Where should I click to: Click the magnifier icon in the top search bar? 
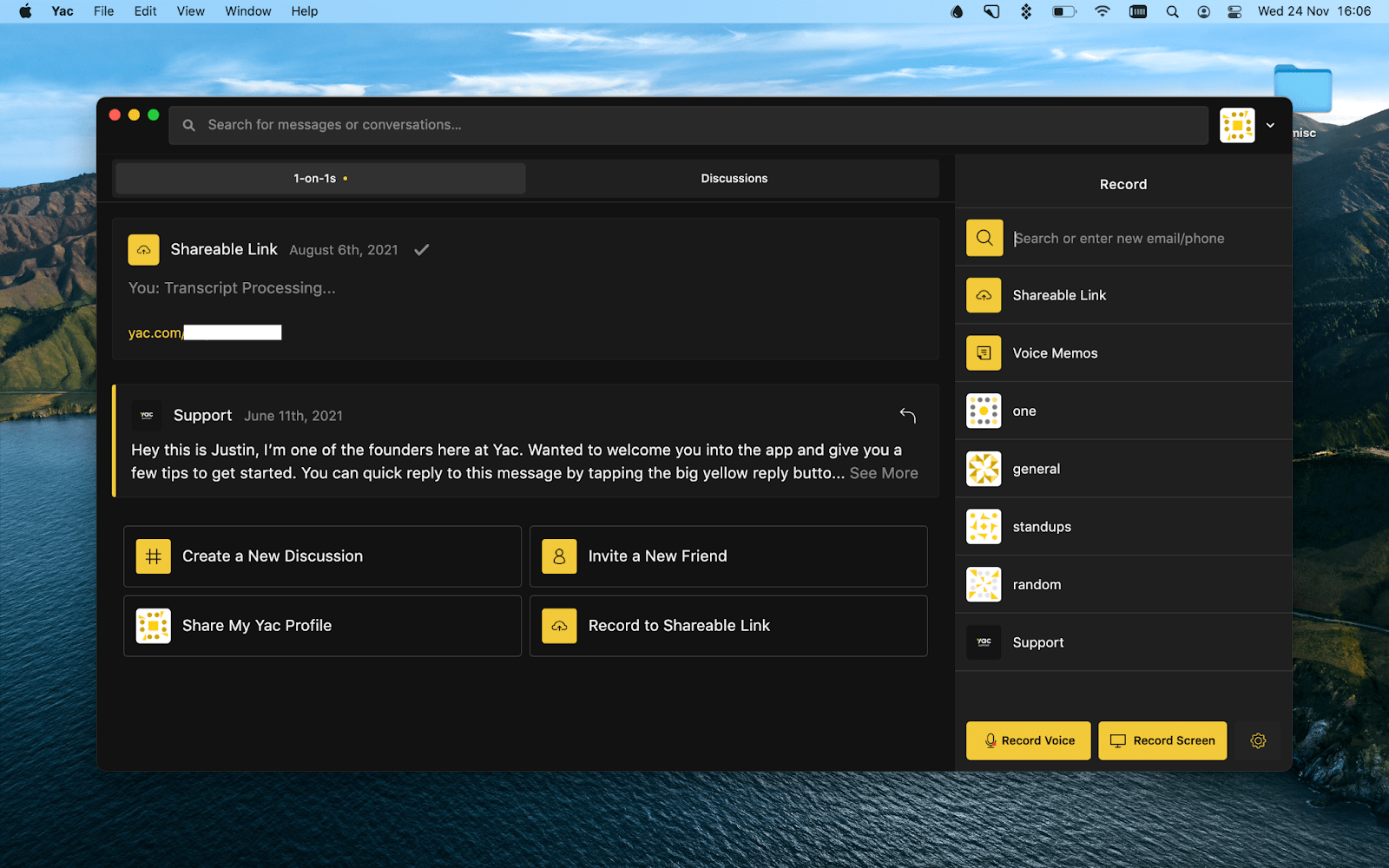pos(188,125)
